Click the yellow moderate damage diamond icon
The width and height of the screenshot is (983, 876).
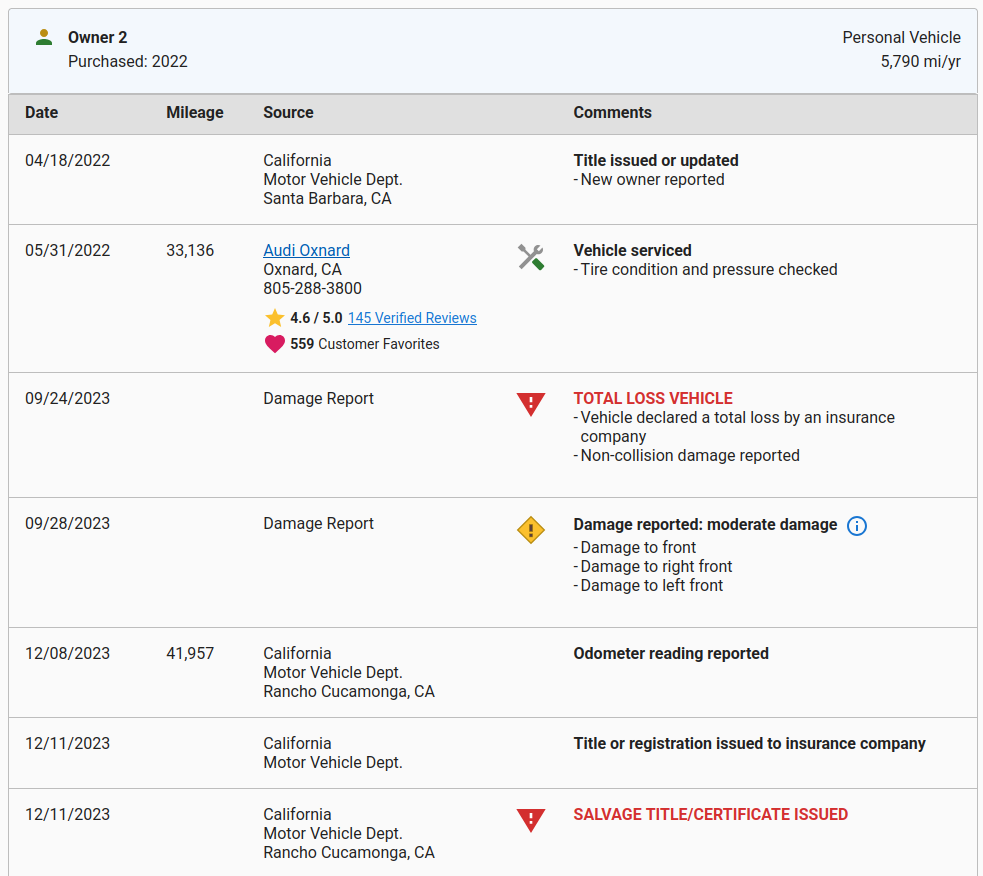click(531, 530)
